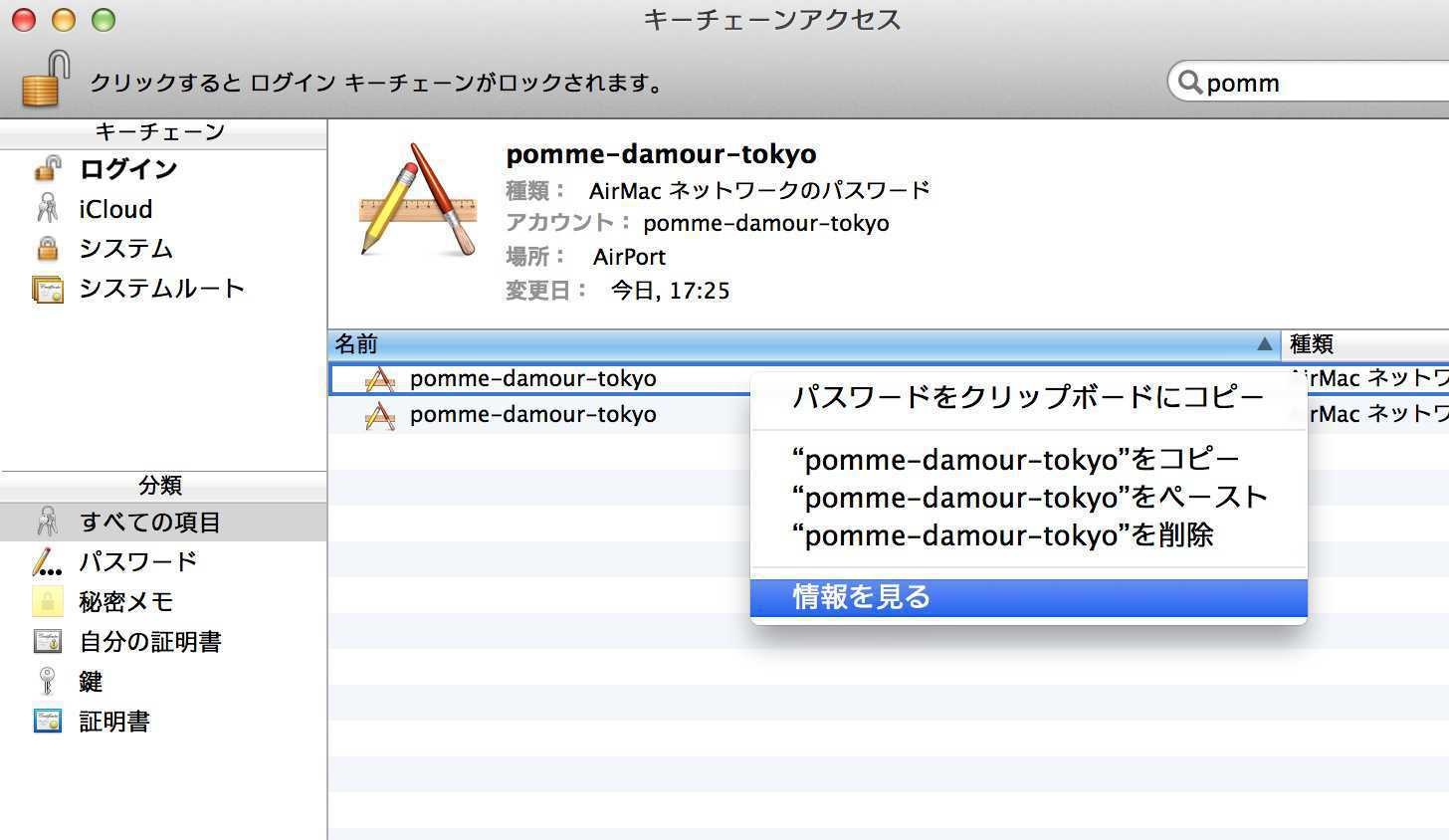Choose 情報を見る from the context menu
The height and width of the screenshot is (840, 1449).
click(1028, 597)
